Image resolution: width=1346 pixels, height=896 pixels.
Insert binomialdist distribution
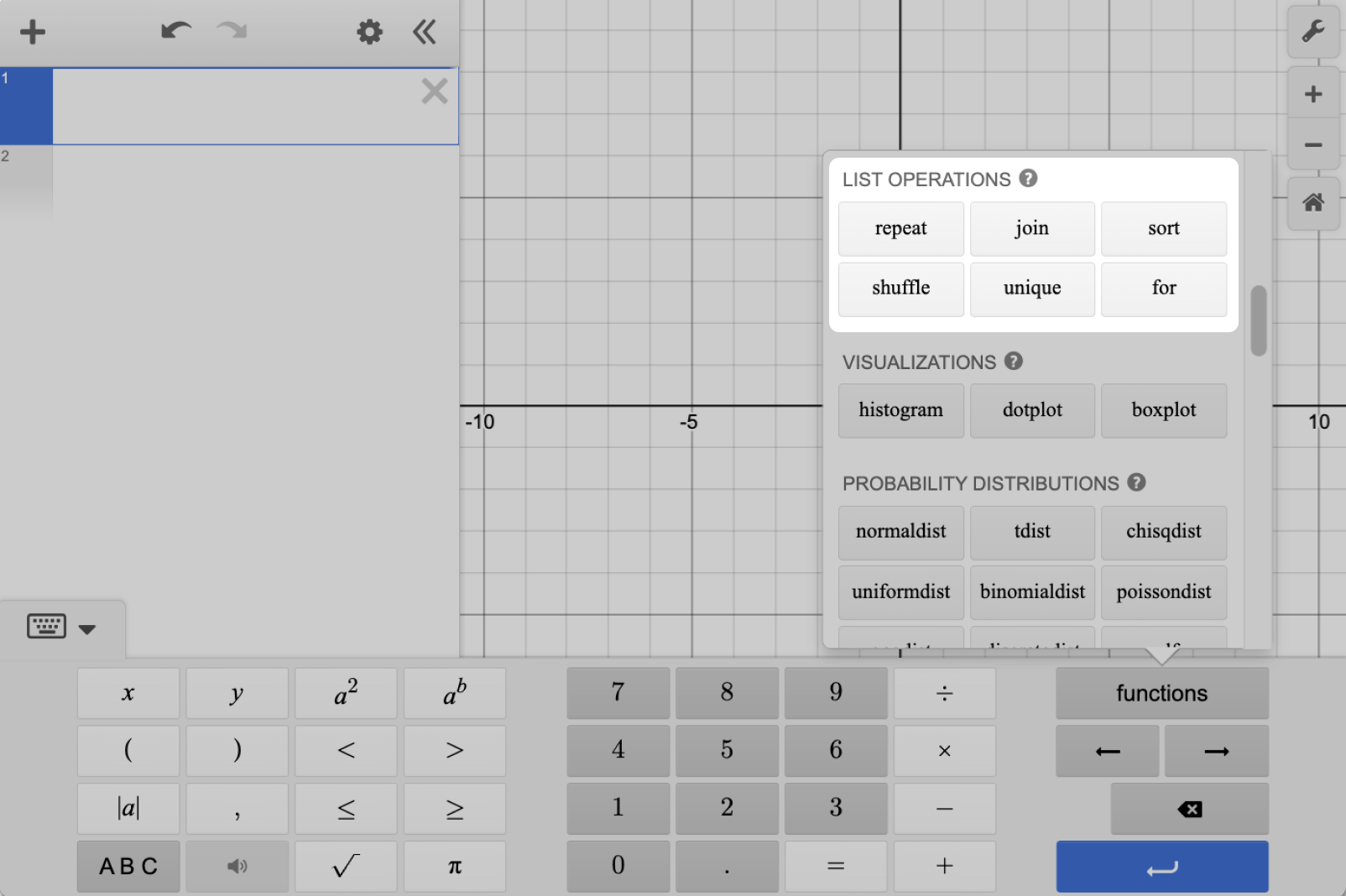point(1032,592)
